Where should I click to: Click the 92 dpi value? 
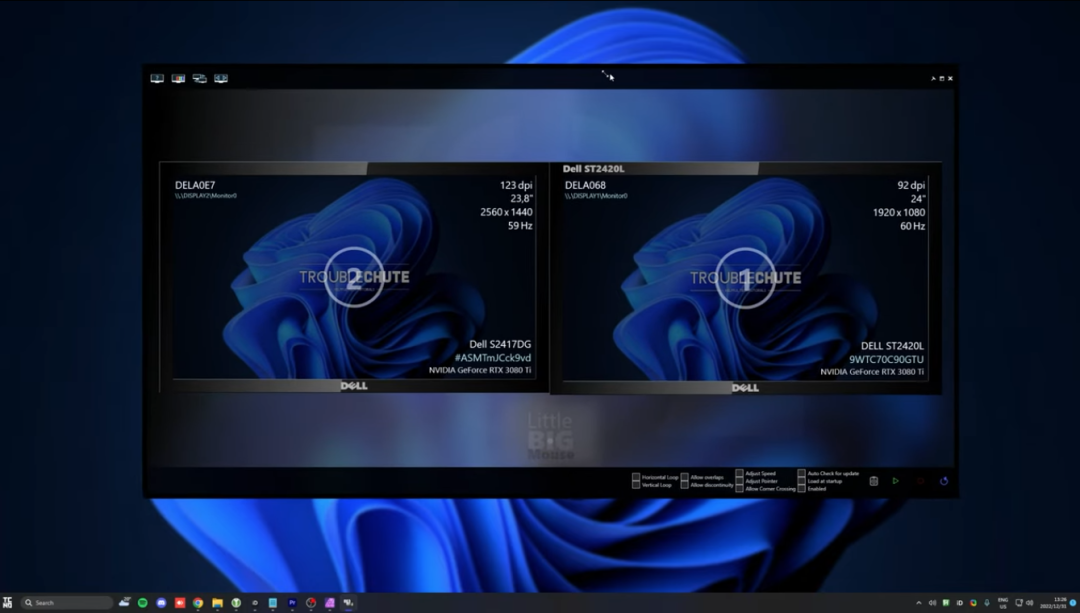coord(911,185)
